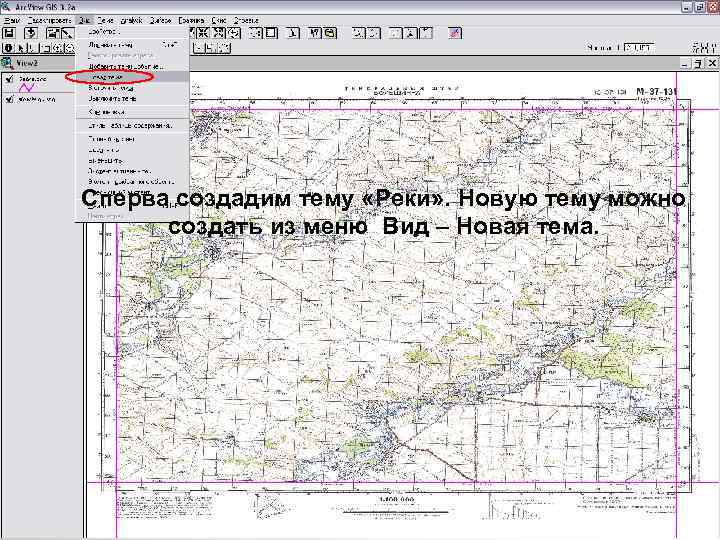Screen dimensions: 720x540
Task: Click the Save Project floppy disk icon
Action: [9, 33]
